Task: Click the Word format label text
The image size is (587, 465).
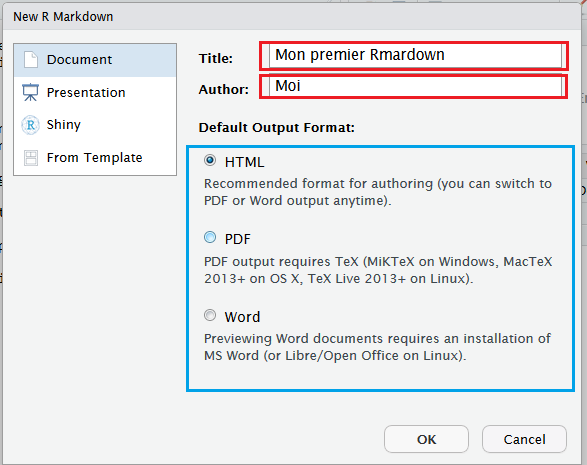Action: pos(242,317)
